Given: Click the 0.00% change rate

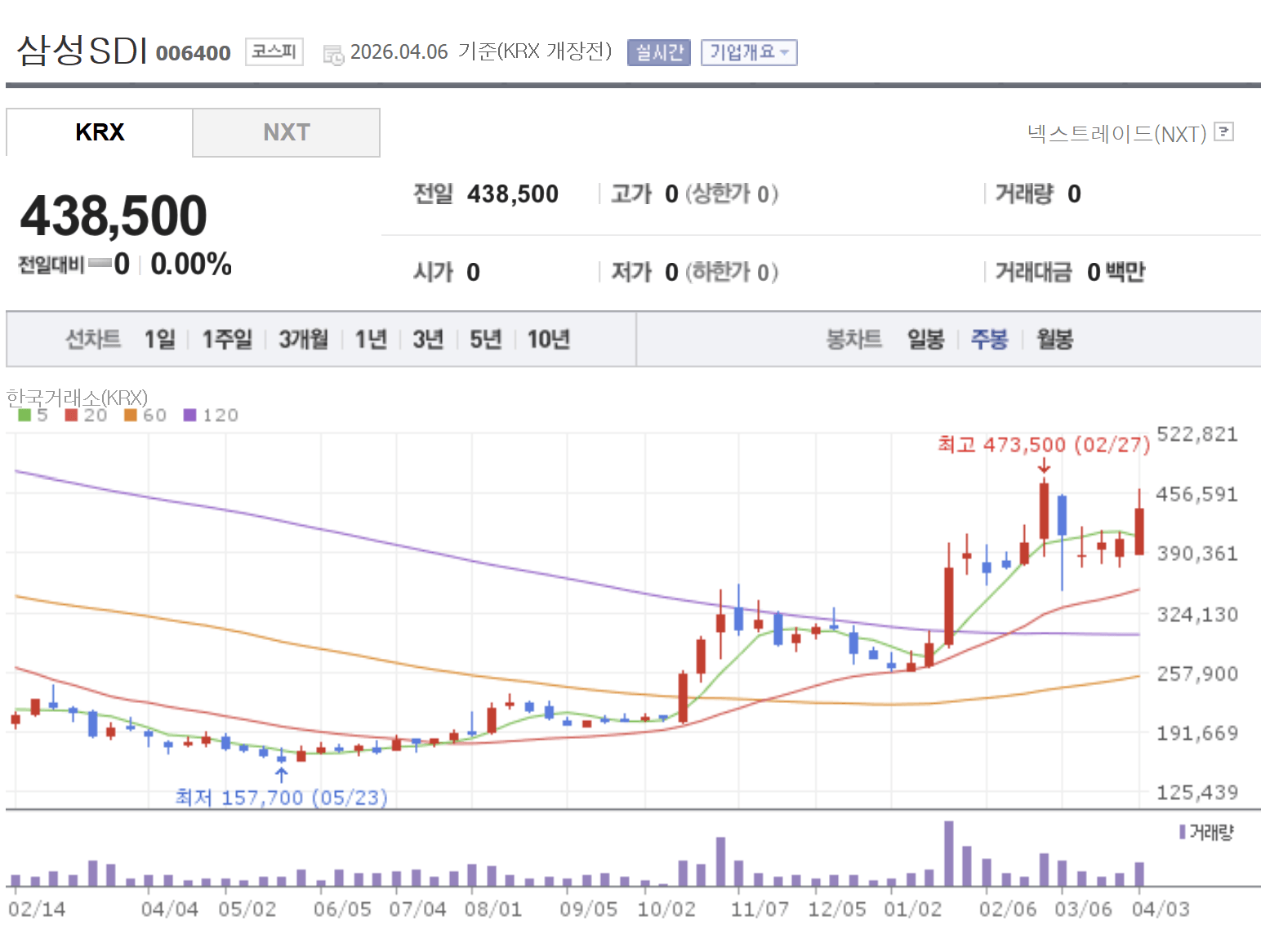Looking at the screenshot, I should coord(191,264).
